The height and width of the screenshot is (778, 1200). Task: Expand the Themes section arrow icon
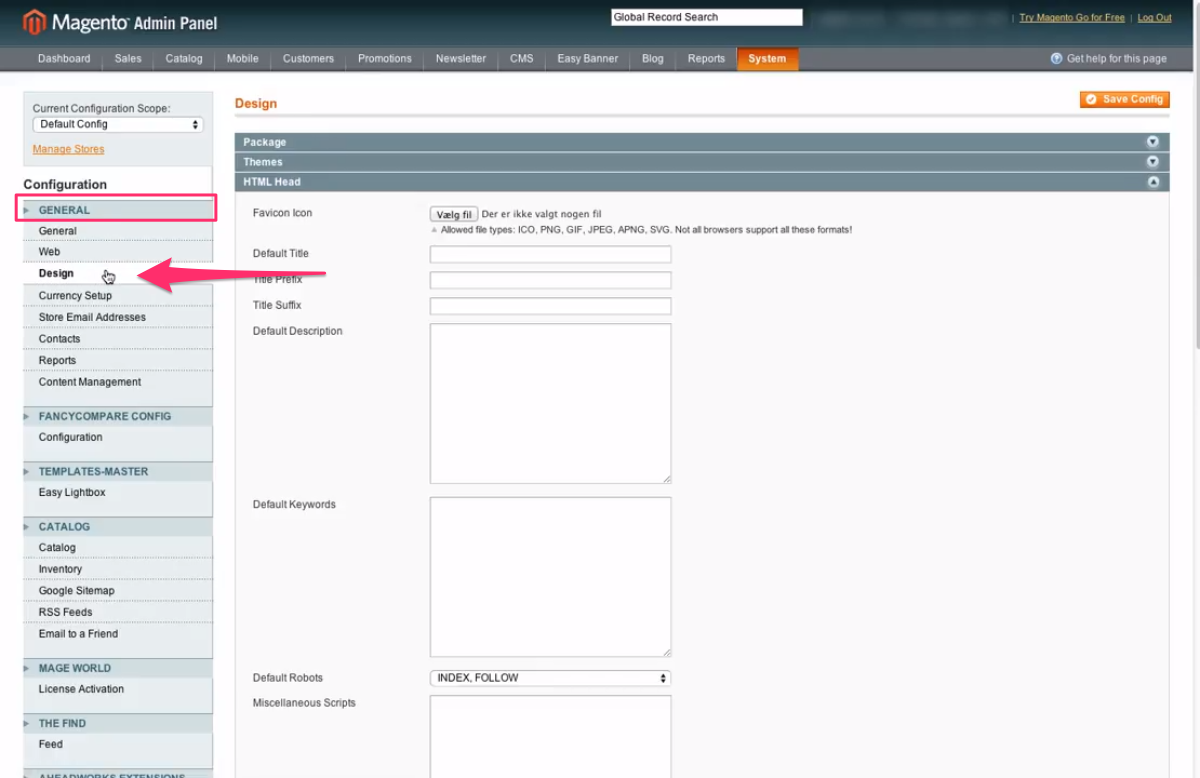click(x=1152, y=162)
